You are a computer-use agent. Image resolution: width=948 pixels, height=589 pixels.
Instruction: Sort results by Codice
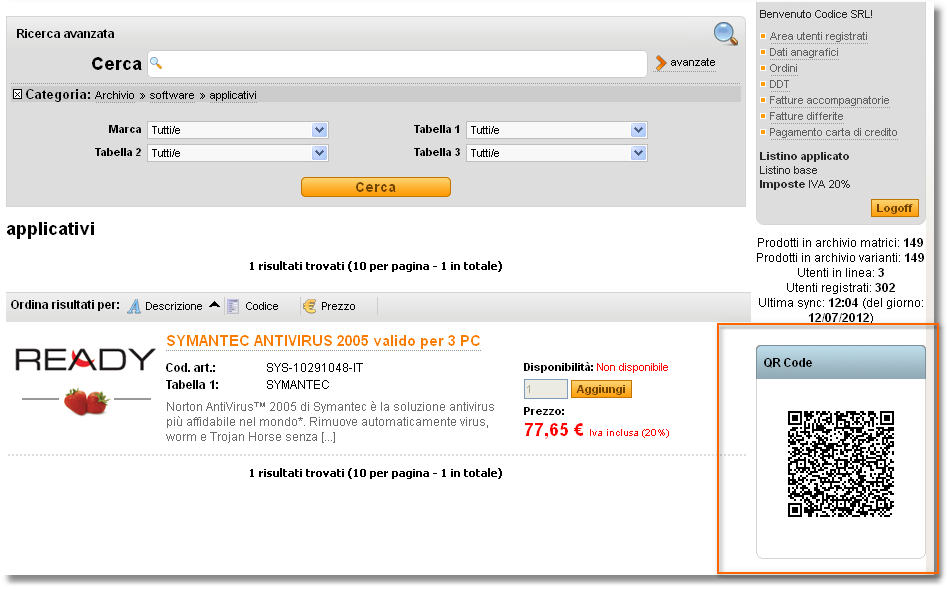tap(262, 306)
